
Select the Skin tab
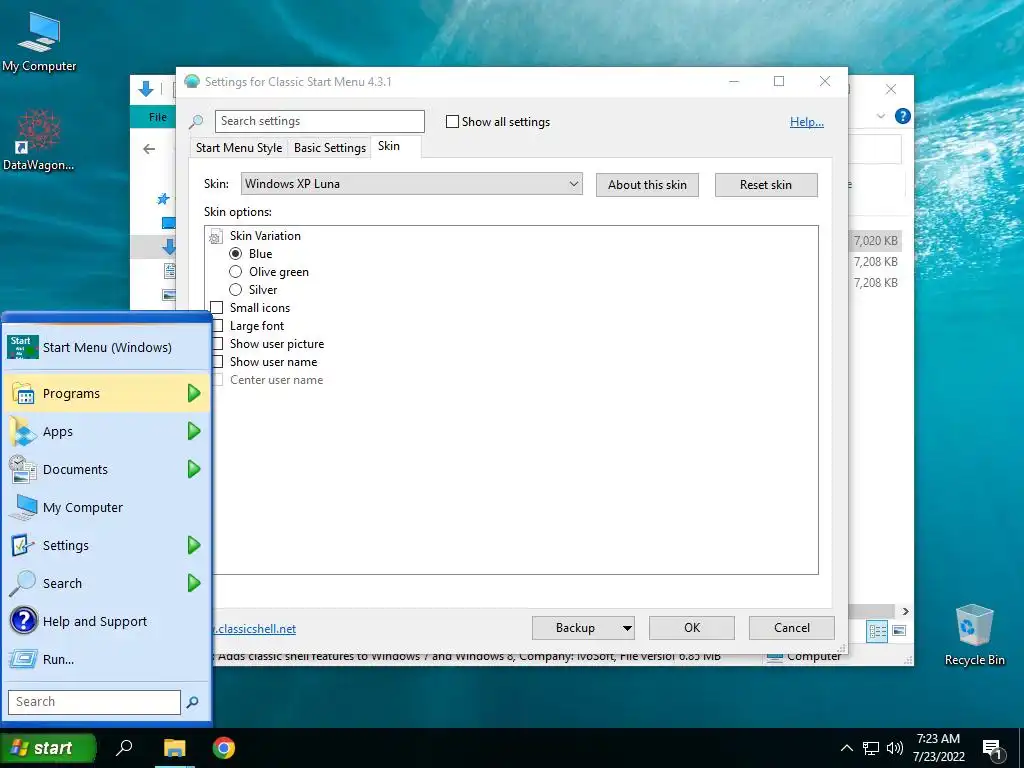pos(389,146)
